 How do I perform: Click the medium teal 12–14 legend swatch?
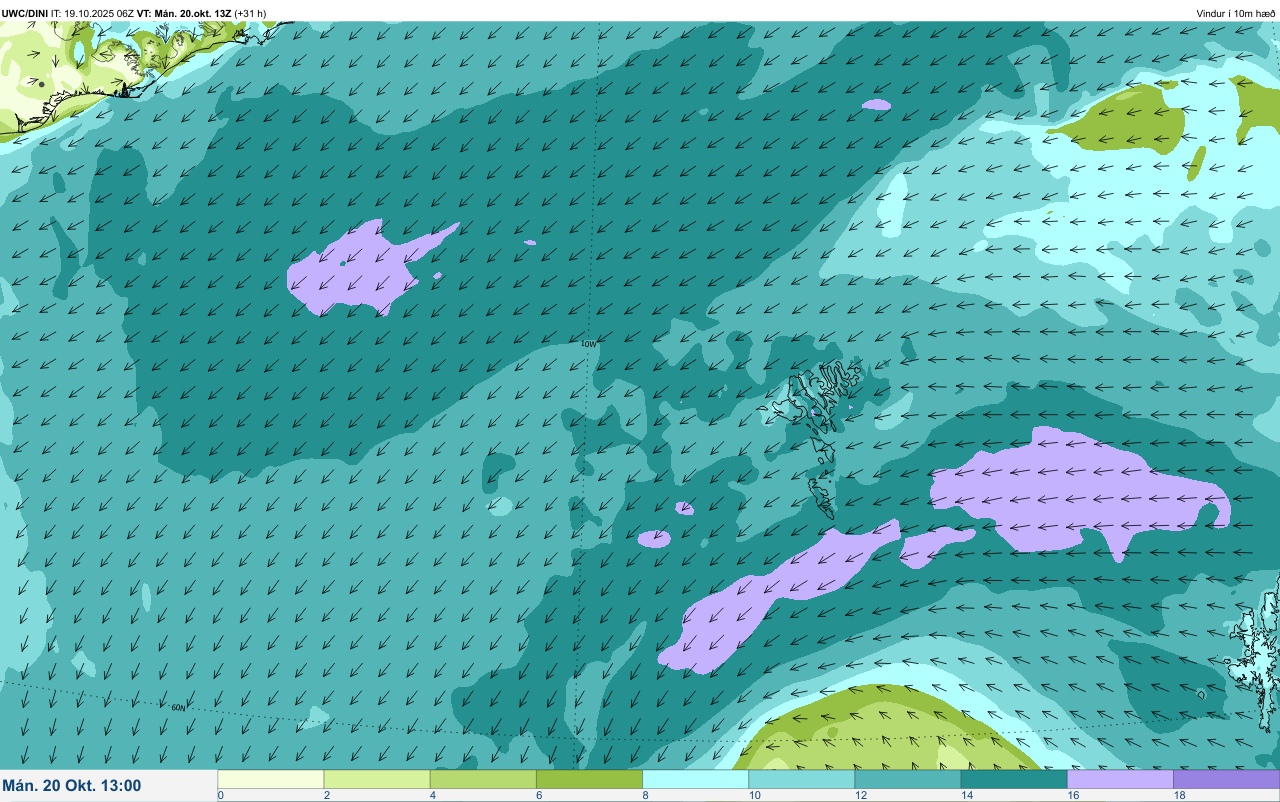tap(907, 779)
